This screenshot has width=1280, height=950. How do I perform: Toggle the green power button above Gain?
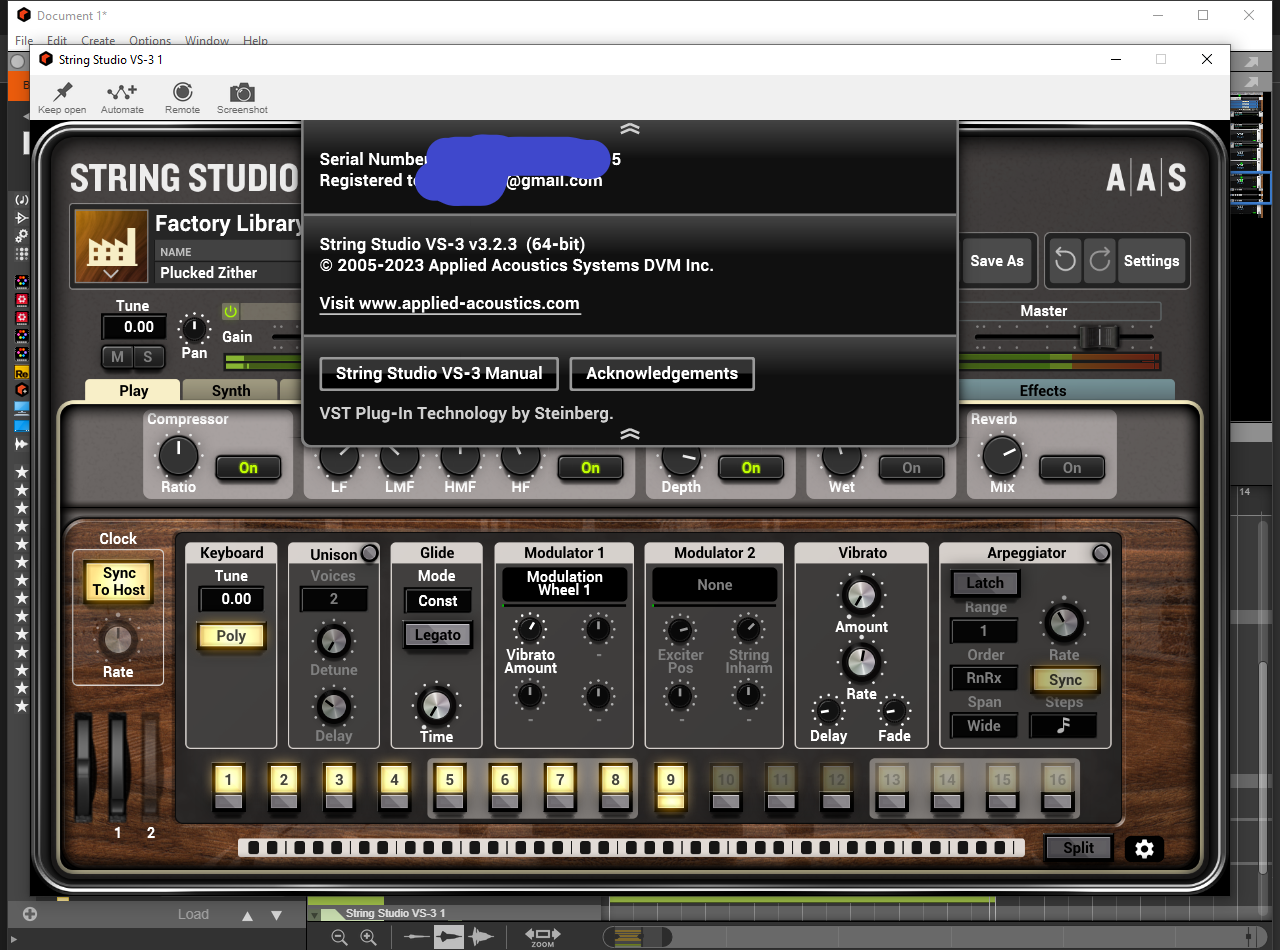tap(230, 312)
